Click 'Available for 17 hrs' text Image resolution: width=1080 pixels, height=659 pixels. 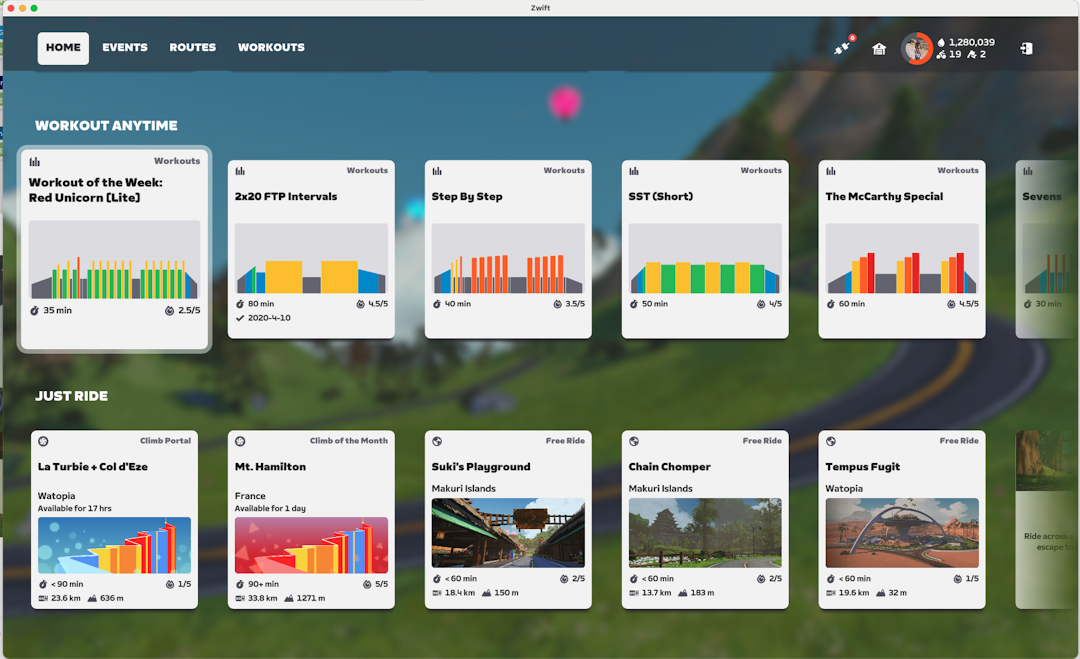(74, 508)
